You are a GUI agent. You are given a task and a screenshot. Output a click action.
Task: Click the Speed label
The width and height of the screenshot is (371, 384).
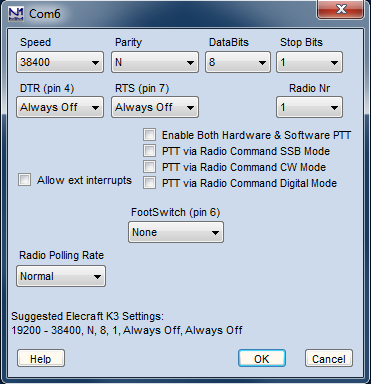35,42
